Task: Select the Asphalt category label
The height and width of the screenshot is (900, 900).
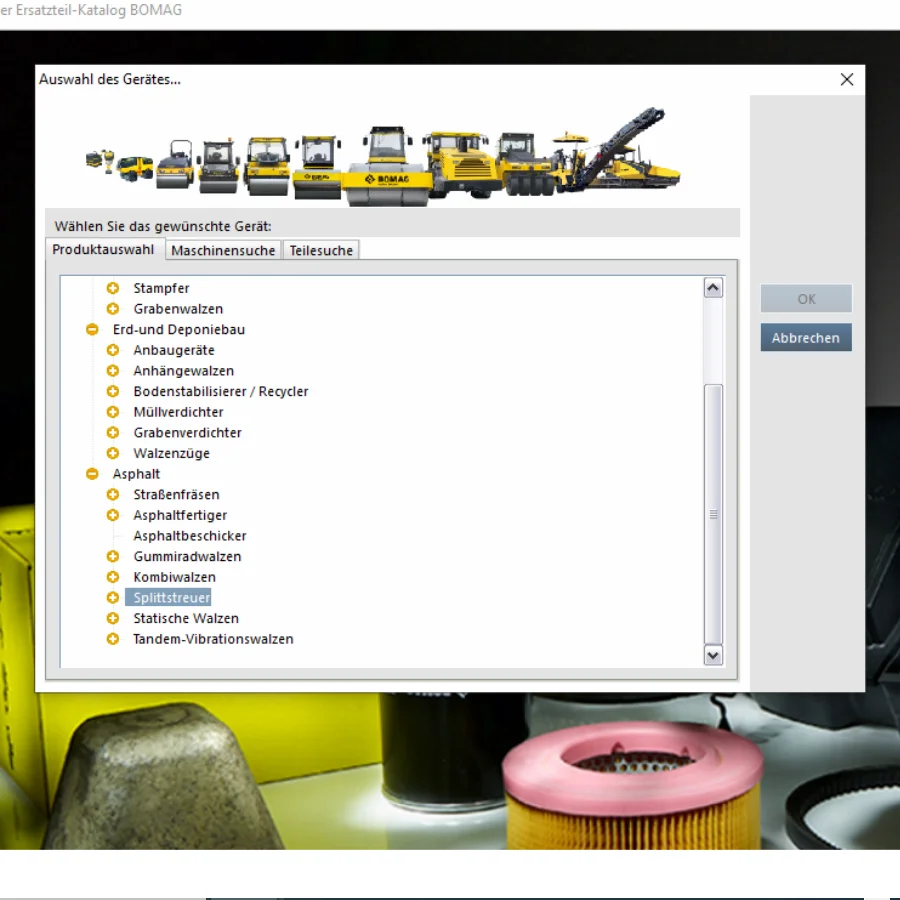Action: (136, 474)
